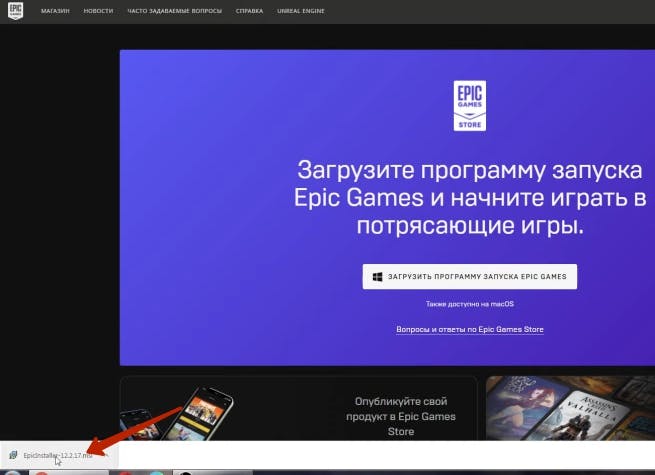Image resolution: width=655 pixels, height=475 pixels.
Task: Open Вопросы и ответы по Epic Games Store
Action: pyautogui.click(x=470, y=329)
